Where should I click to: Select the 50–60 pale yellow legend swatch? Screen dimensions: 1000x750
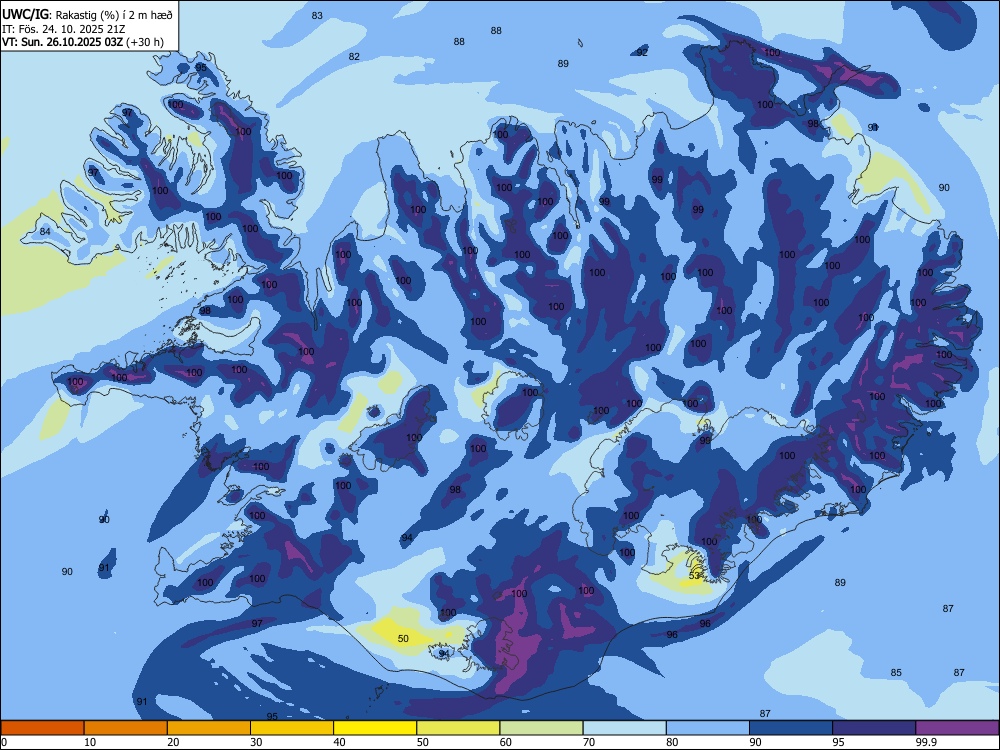click(458, 728)
